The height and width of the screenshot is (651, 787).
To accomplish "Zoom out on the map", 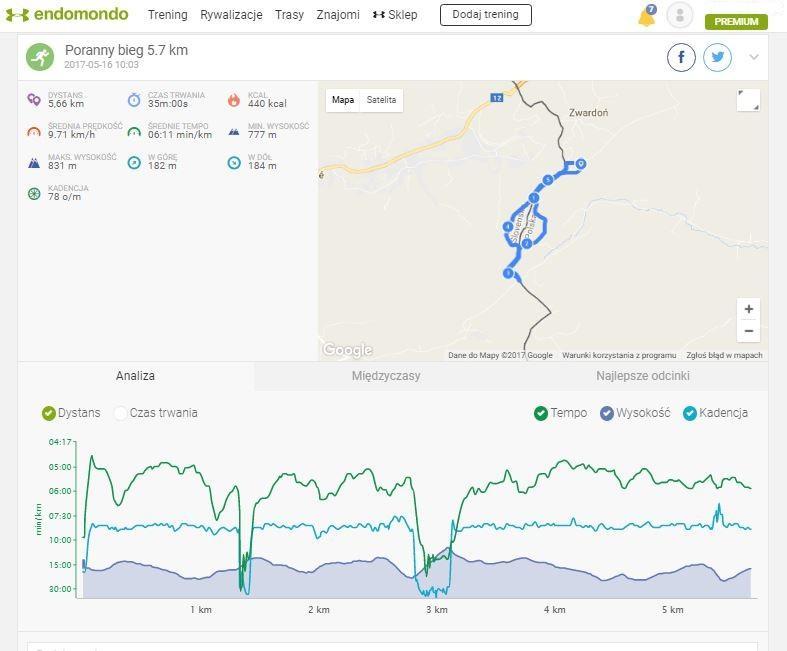I will (748, 331).
